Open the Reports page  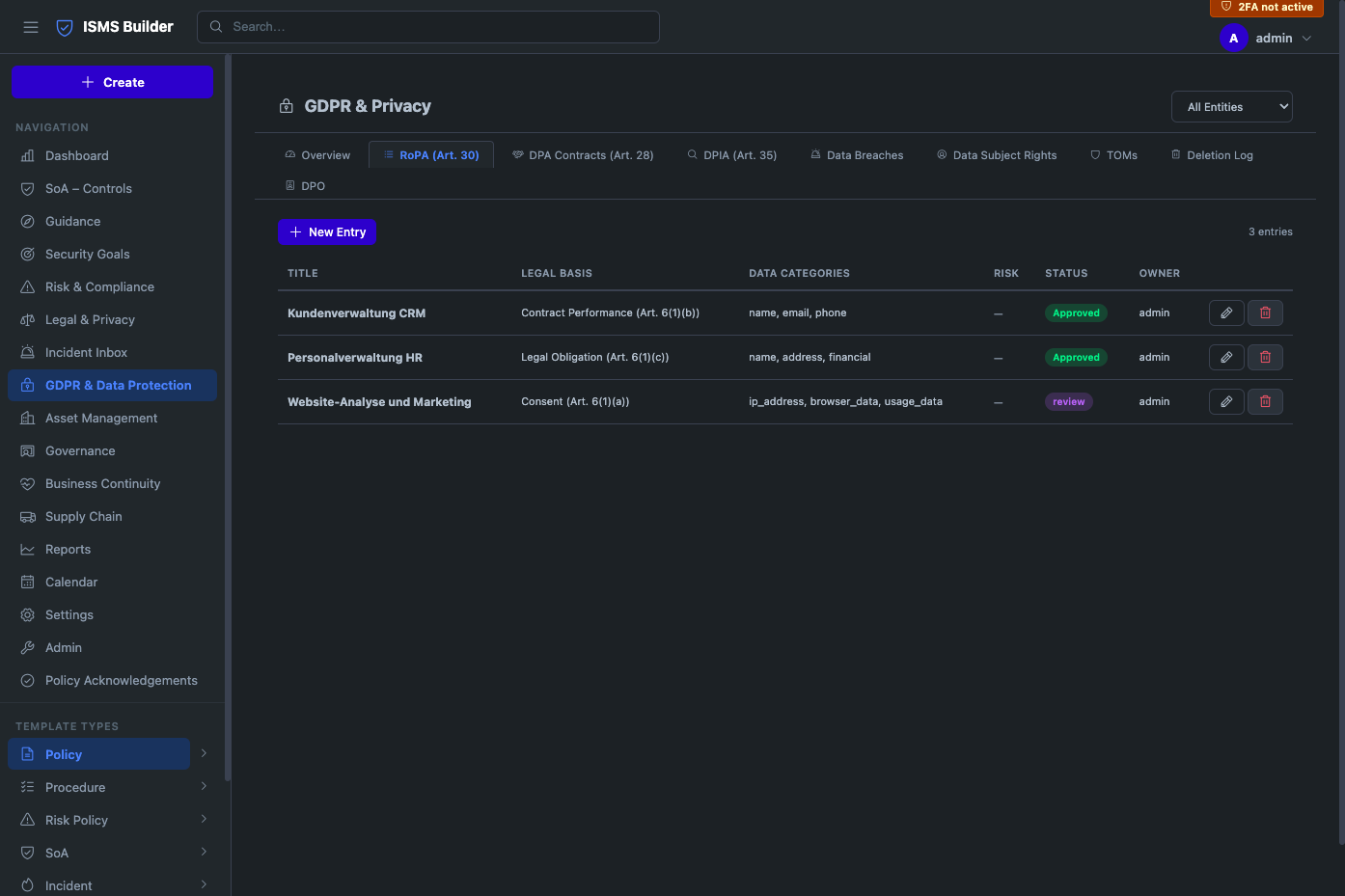112,549
